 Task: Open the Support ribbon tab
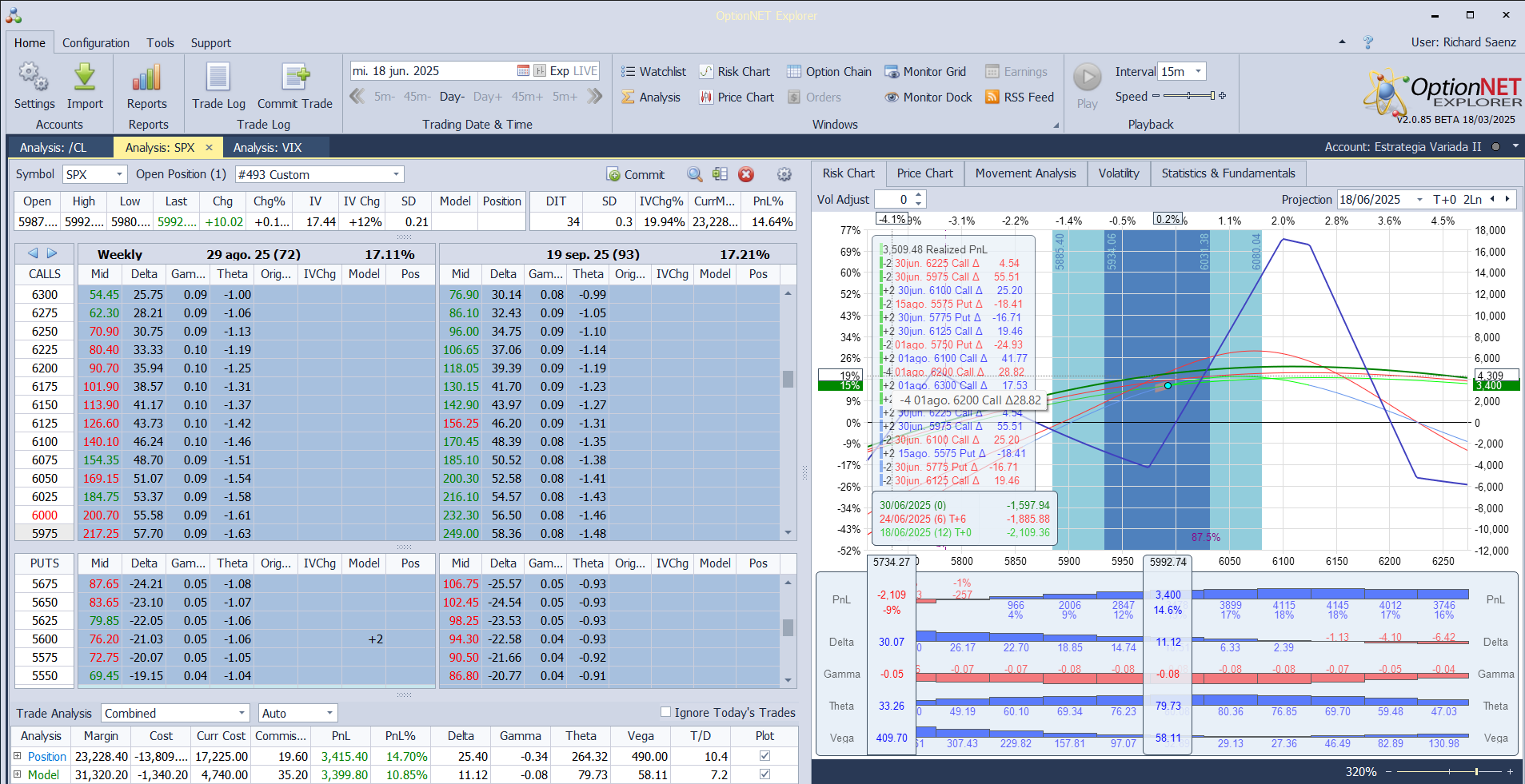pyautogui.click(x=211, y=43)
